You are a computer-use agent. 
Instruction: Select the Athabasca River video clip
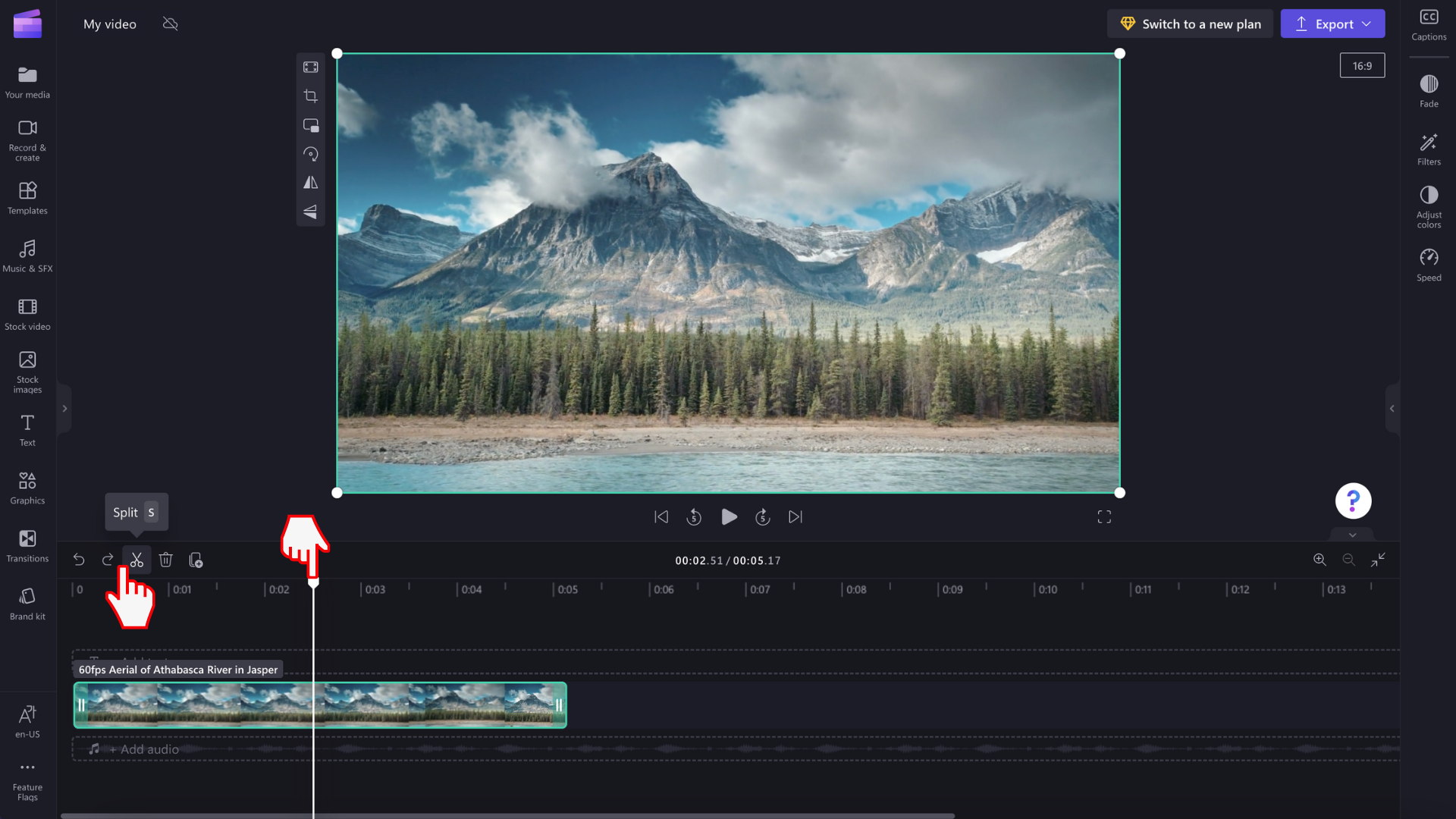pos(320,705)
